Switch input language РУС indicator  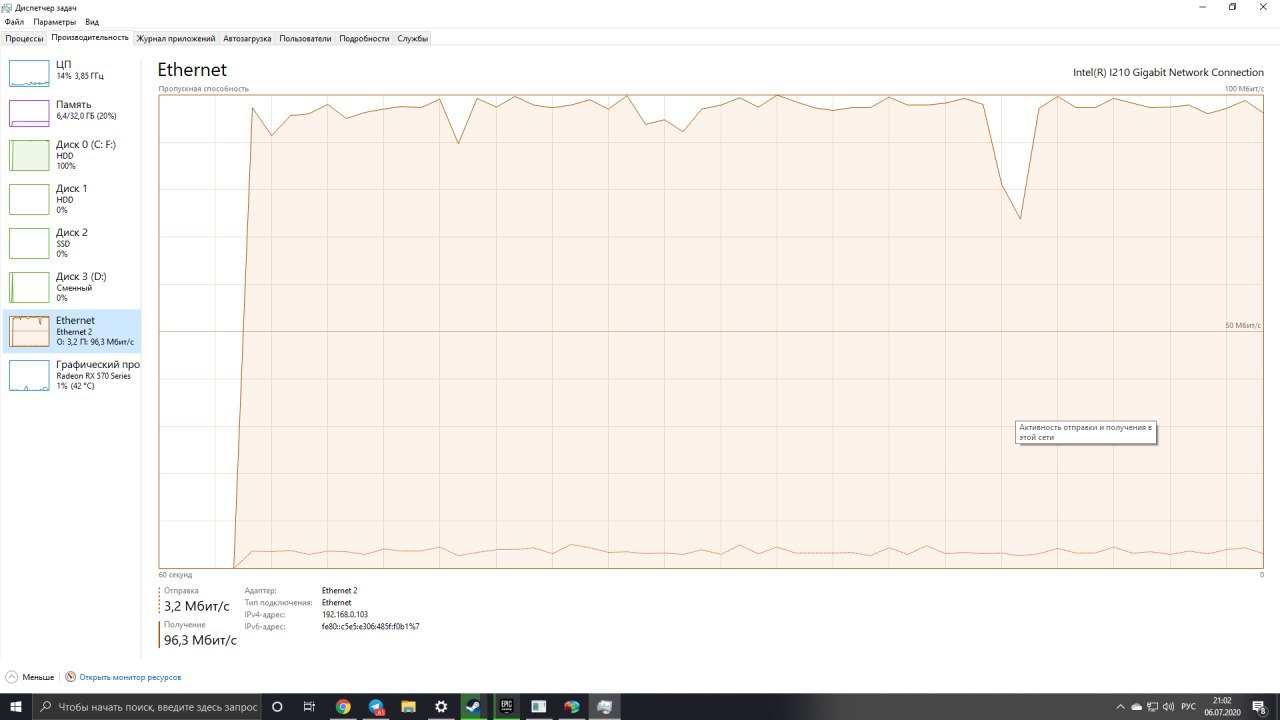coord(1189,706)
